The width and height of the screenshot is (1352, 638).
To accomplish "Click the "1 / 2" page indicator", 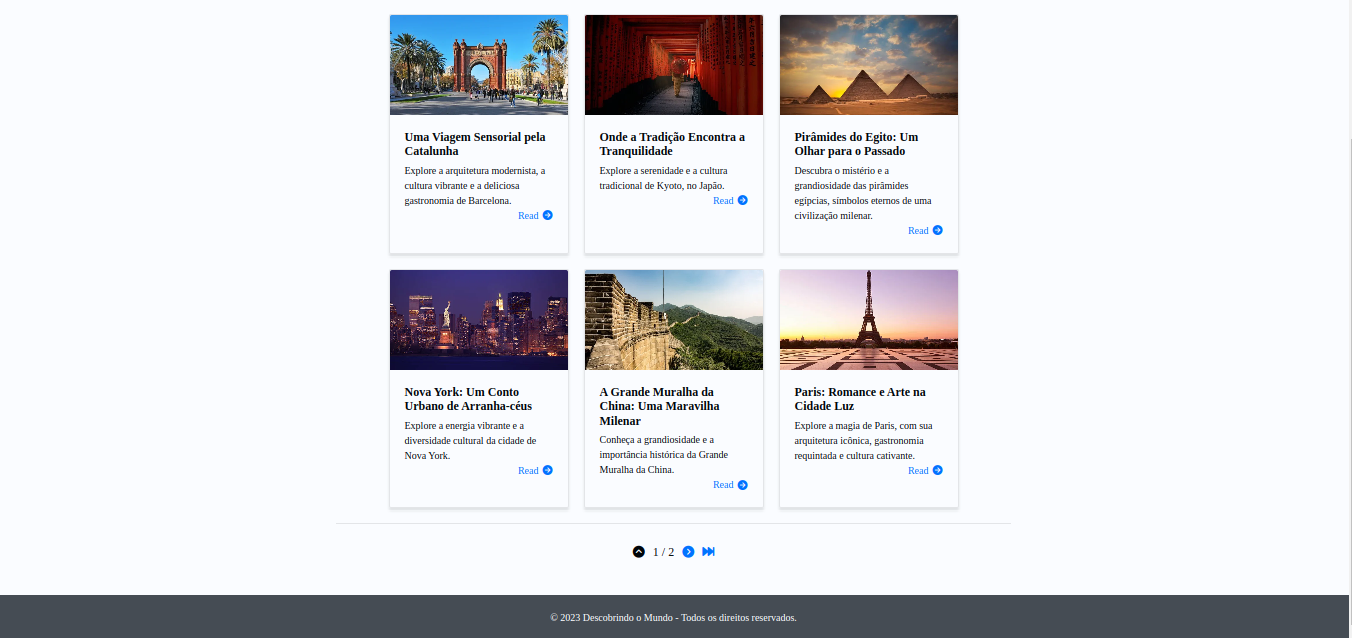I will [664, 552].
